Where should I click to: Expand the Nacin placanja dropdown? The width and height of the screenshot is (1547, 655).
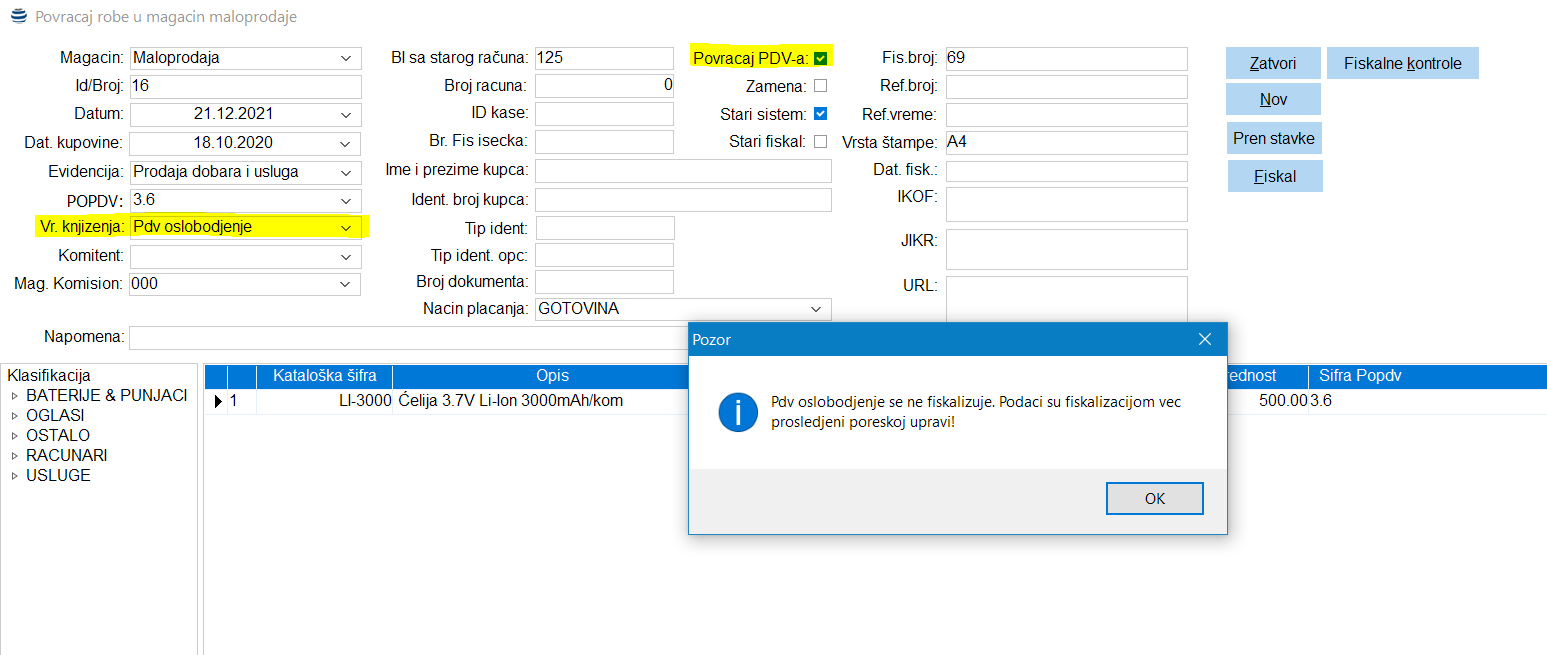point(816,309)
